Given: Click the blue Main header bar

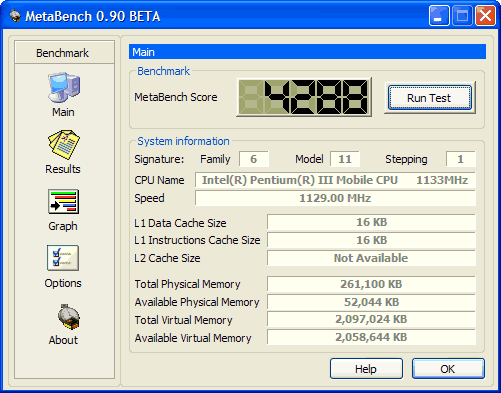Looking at the screenshot, I should (x=307, y=52).
